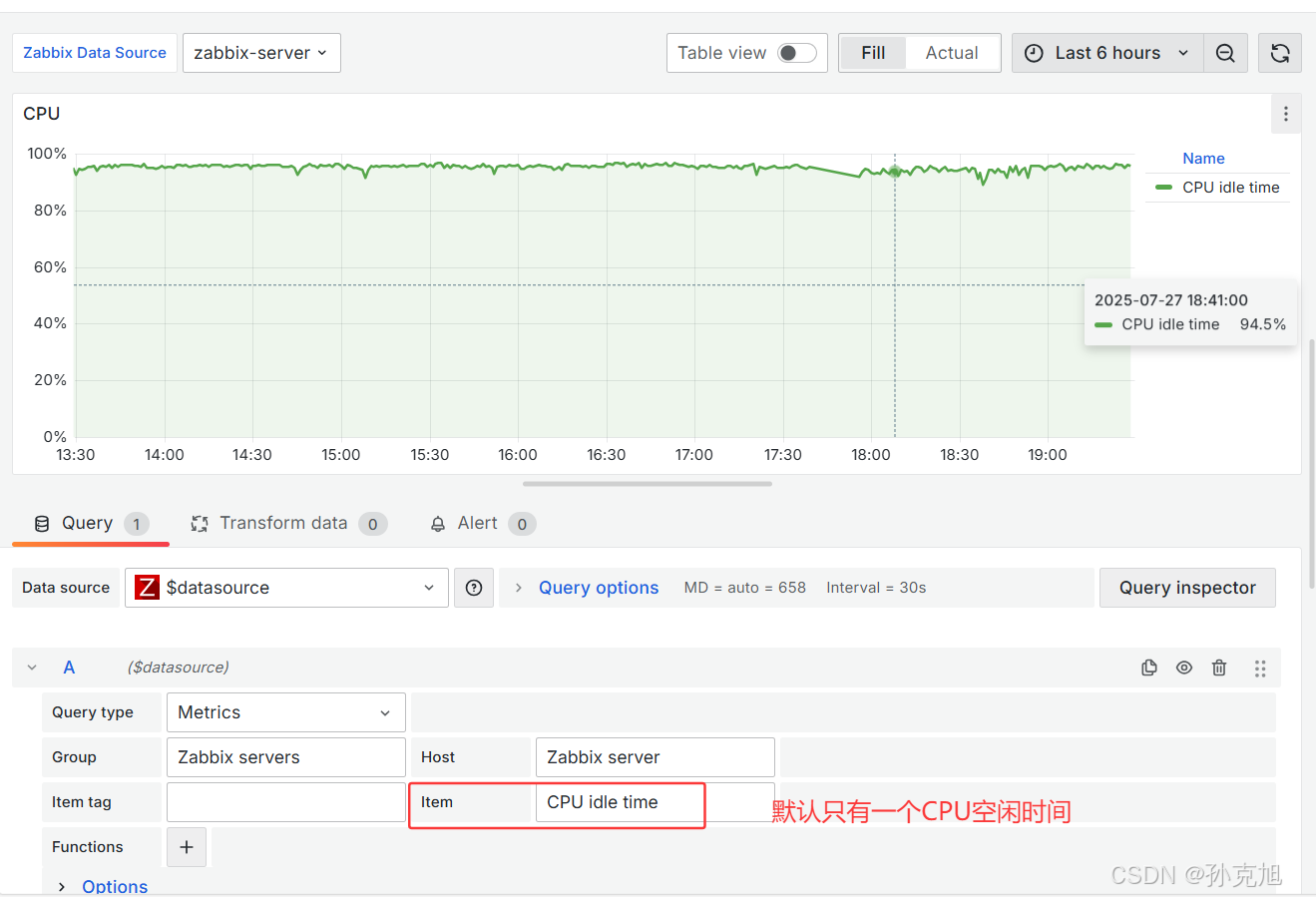Switch to the Query tab
1316x897 pixels.
[91, 523]
